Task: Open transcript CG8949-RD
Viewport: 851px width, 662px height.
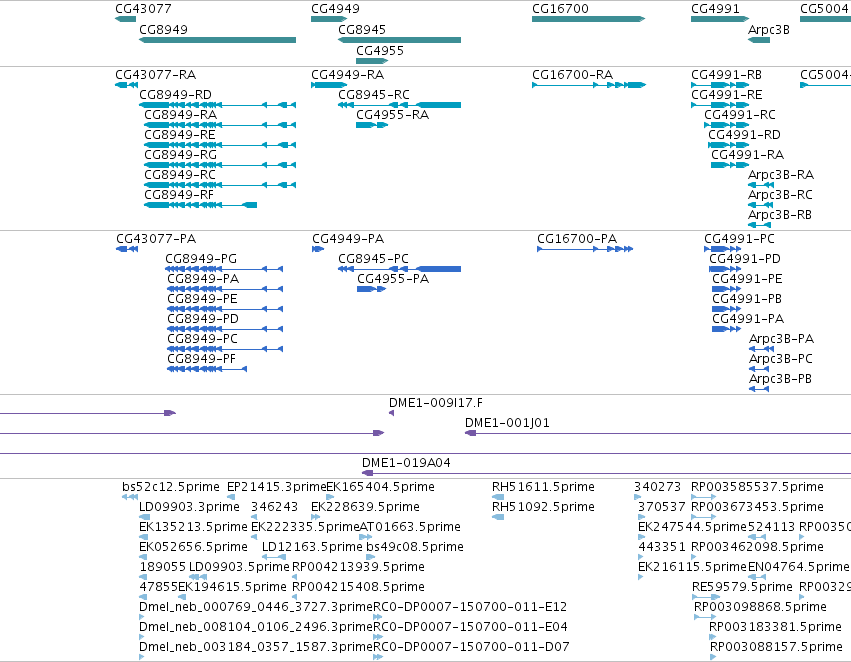Action: click(175, 95)
